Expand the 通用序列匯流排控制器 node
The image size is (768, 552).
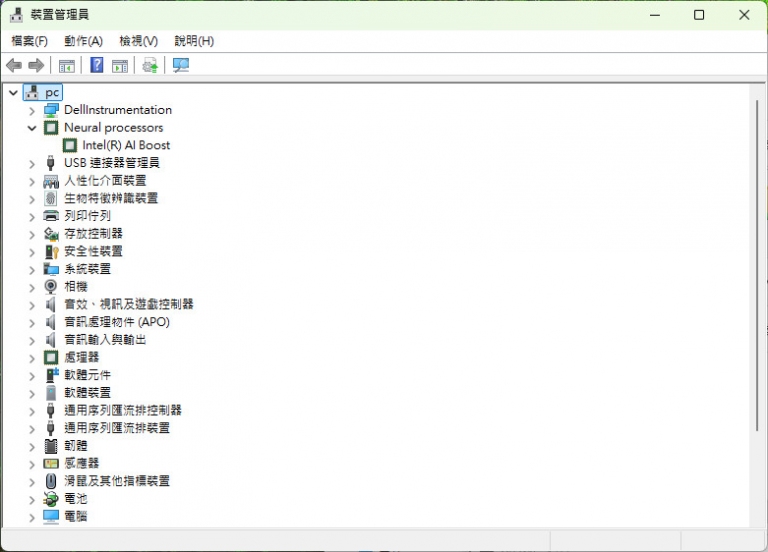32,411
